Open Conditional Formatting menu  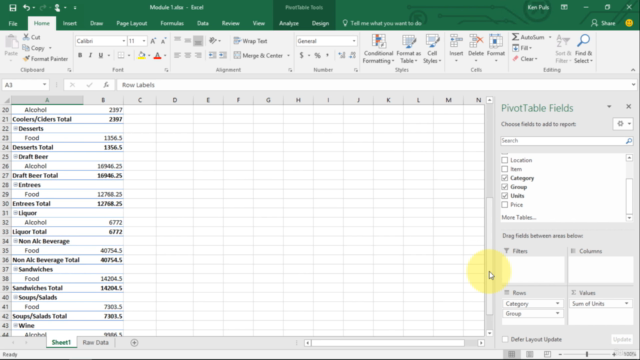378,49
